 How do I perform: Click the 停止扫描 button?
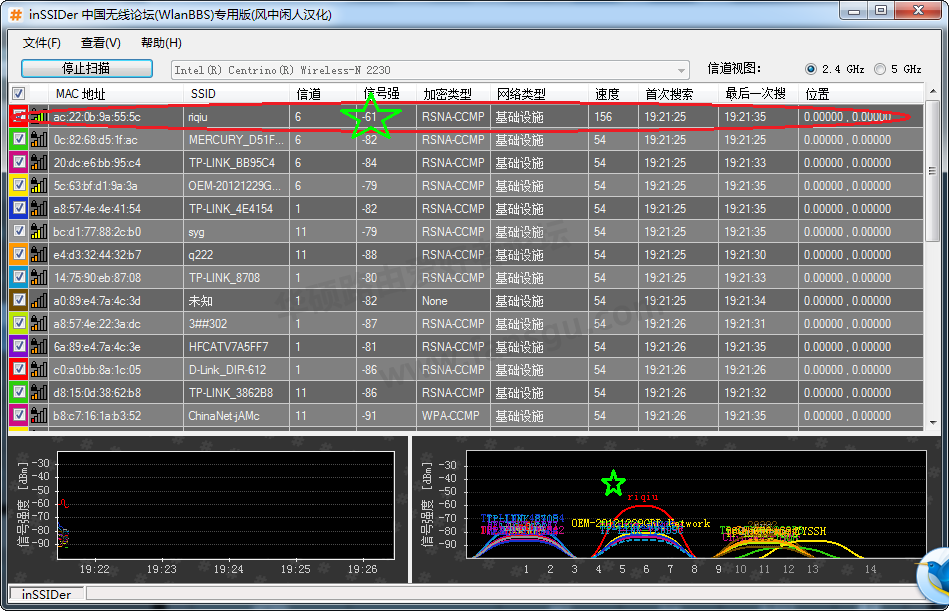point(87,68)
